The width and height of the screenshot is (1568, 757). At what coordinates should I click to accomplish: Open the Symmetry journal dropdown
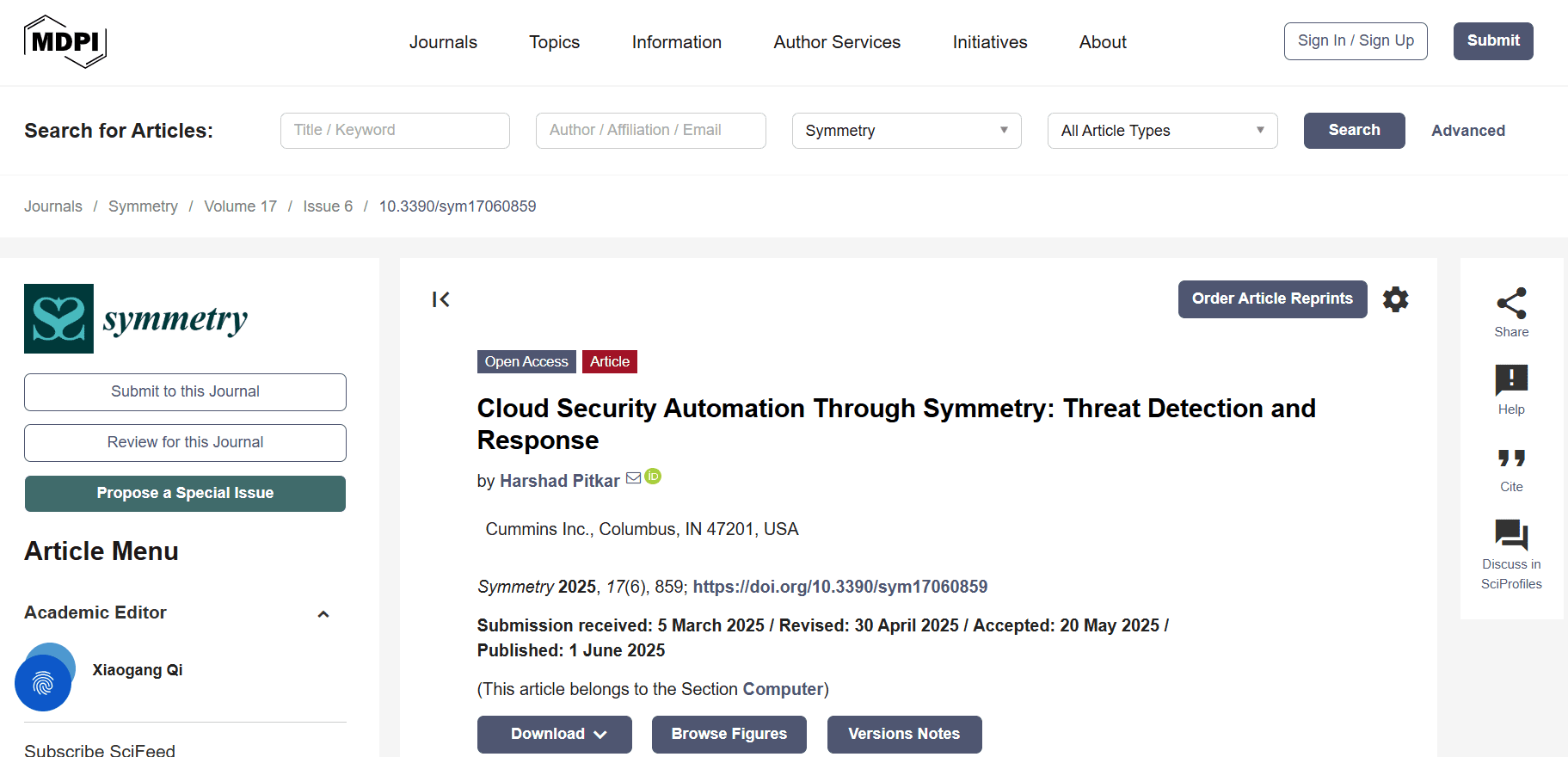tap(906, 131)
